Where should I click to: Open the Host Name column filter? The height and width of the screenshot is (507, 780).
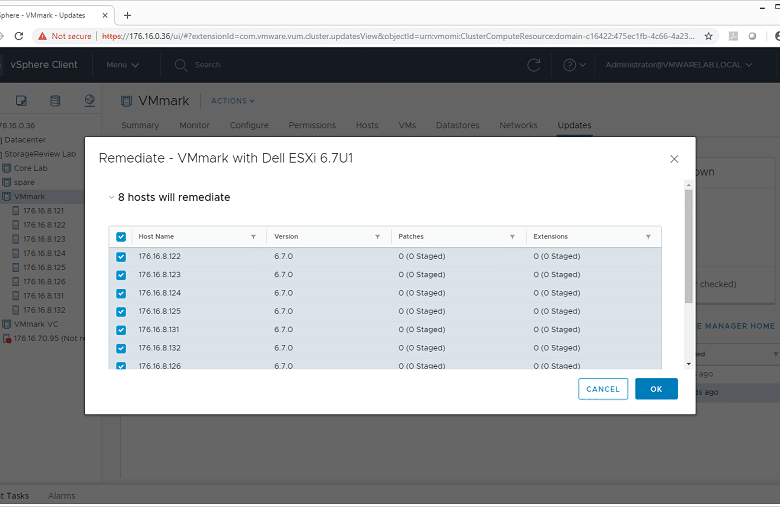coord(254,237)
